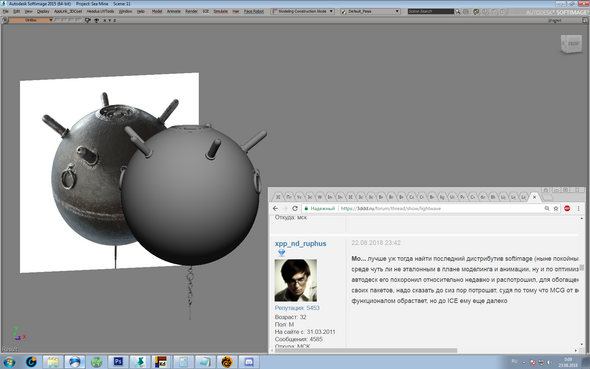Open the Default_Pass render pass dropdown
The height and width of the screenshot is (369, 590).
[x=370, y=12]
